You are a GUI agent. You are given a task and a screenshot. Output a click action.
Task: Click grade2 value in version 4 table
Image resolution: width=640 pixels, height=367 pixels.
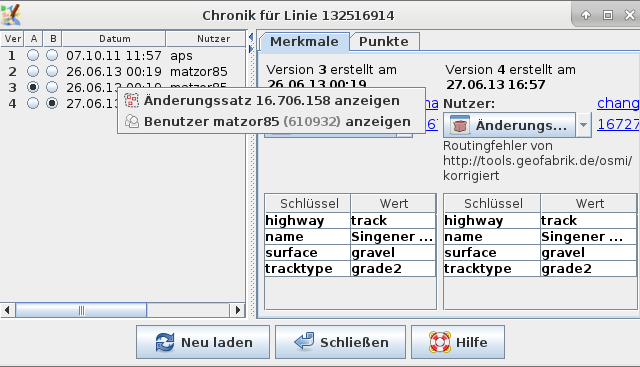tap(588, 269)
